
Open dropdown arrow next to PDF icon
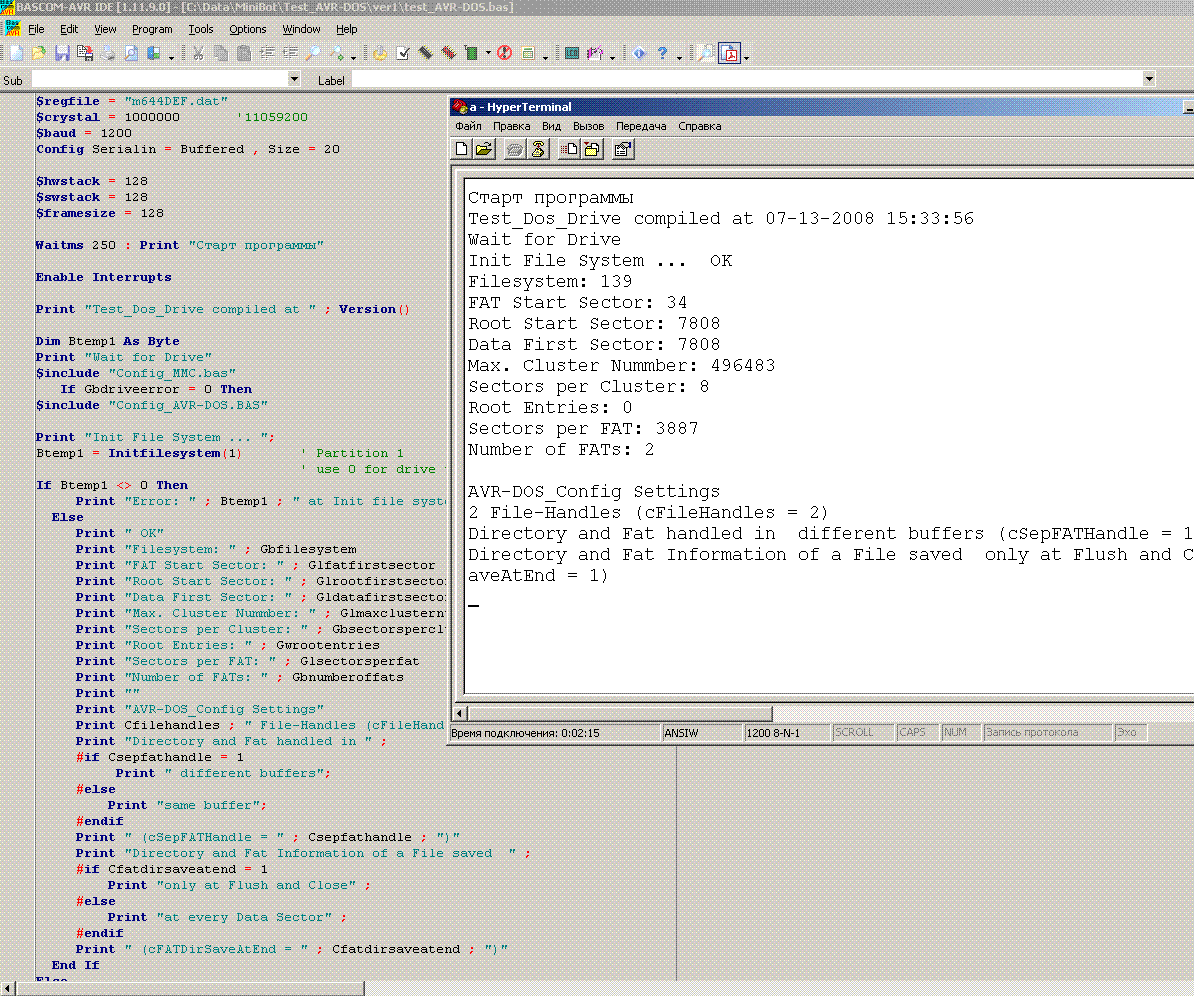pos(746,56)
